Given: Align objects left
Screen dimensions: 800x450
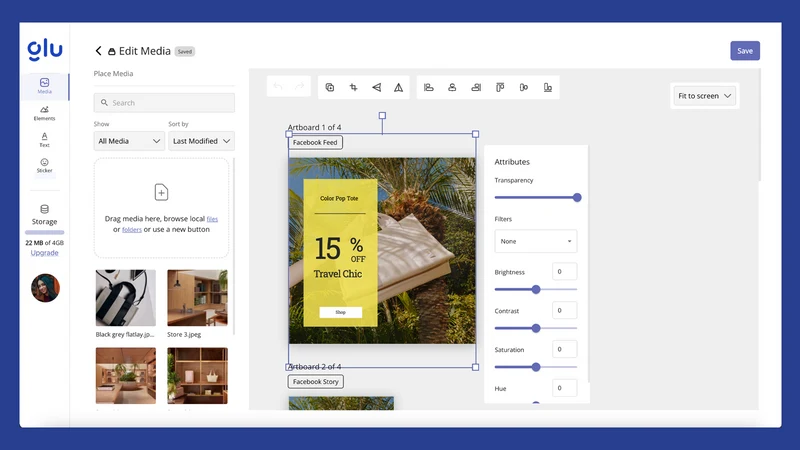Looking at the screenshot, I should click(x=429, y=87).
